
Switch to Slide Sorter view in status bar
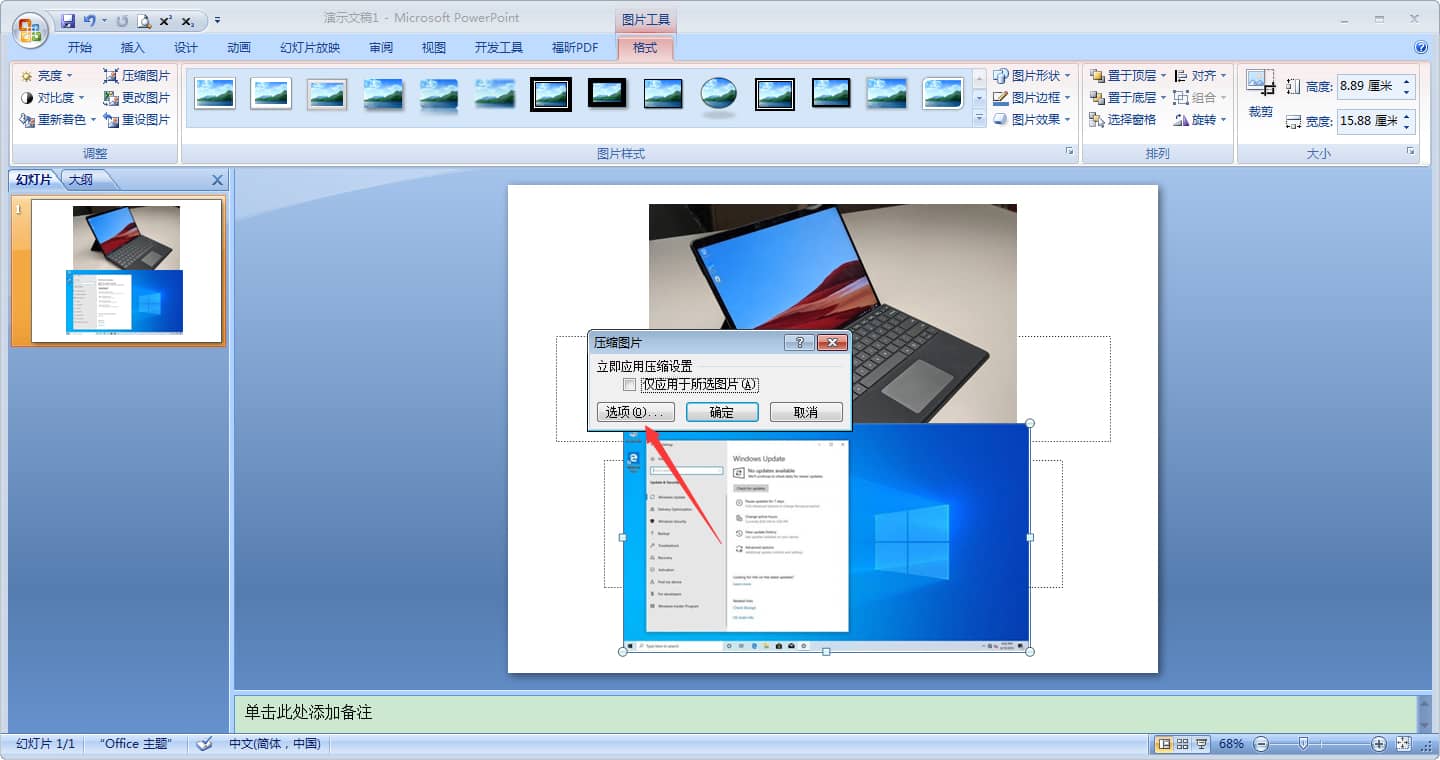click(x=1181, y=744)
